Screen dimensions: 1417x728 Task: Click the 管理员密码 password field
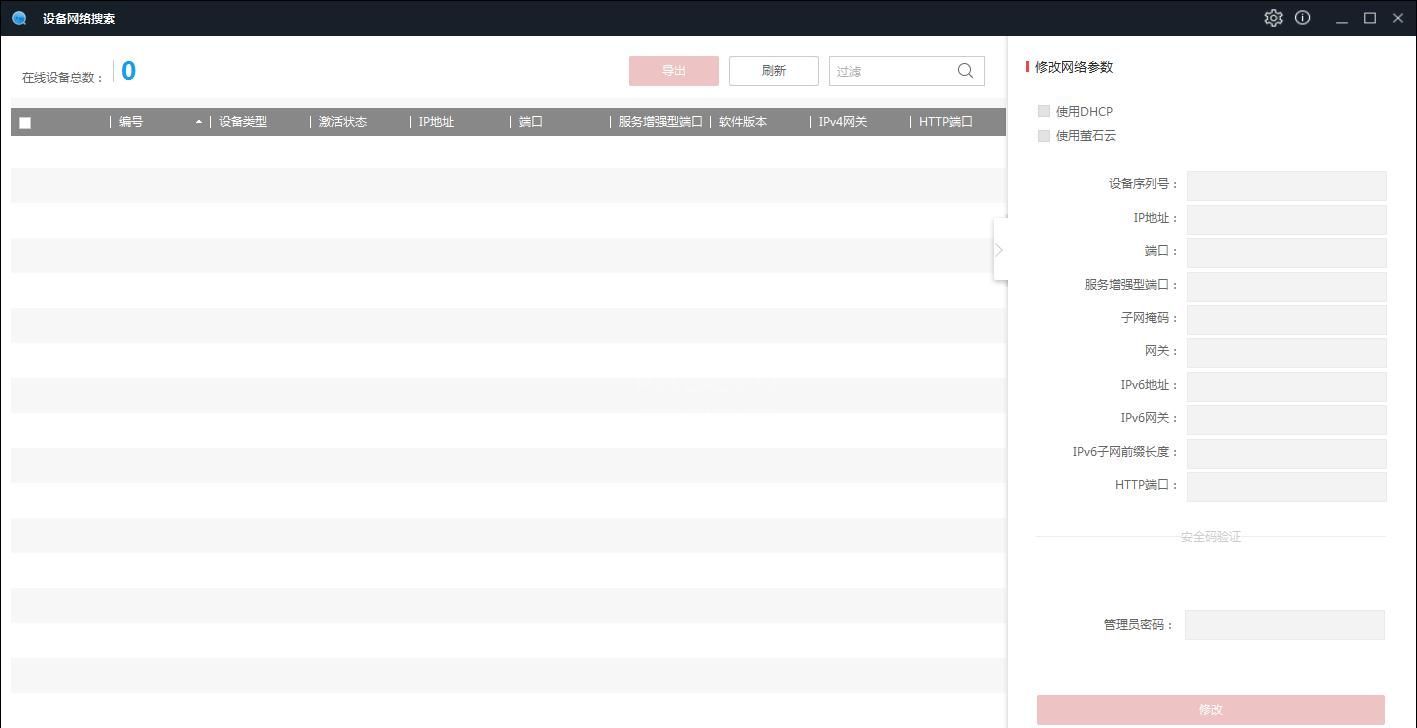click(1285, 625)
